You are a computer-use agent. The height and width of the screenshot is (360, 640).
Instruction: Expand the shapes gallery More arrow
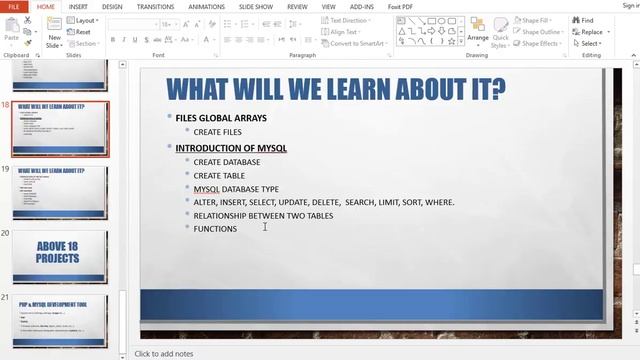pyautogui.click(x=461, y=41)
